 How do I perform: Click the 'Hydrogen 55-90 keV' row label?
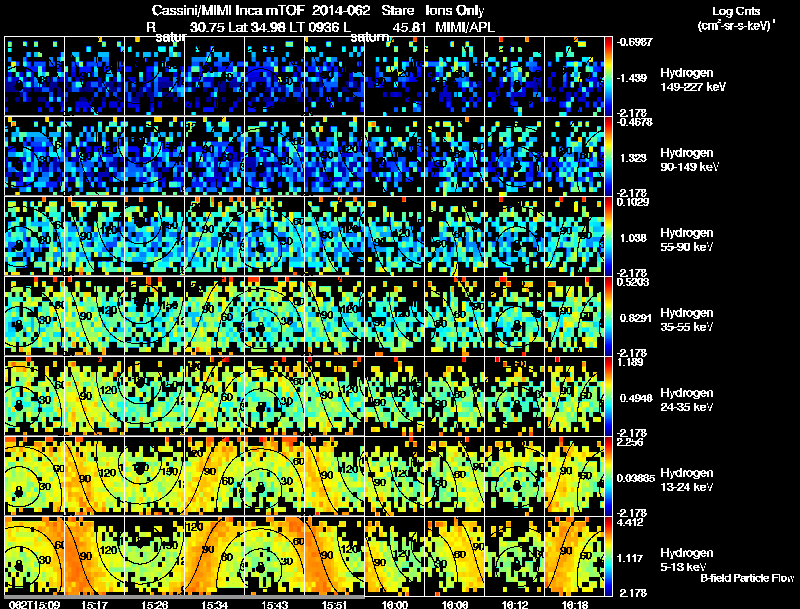(x=687, y=240)
